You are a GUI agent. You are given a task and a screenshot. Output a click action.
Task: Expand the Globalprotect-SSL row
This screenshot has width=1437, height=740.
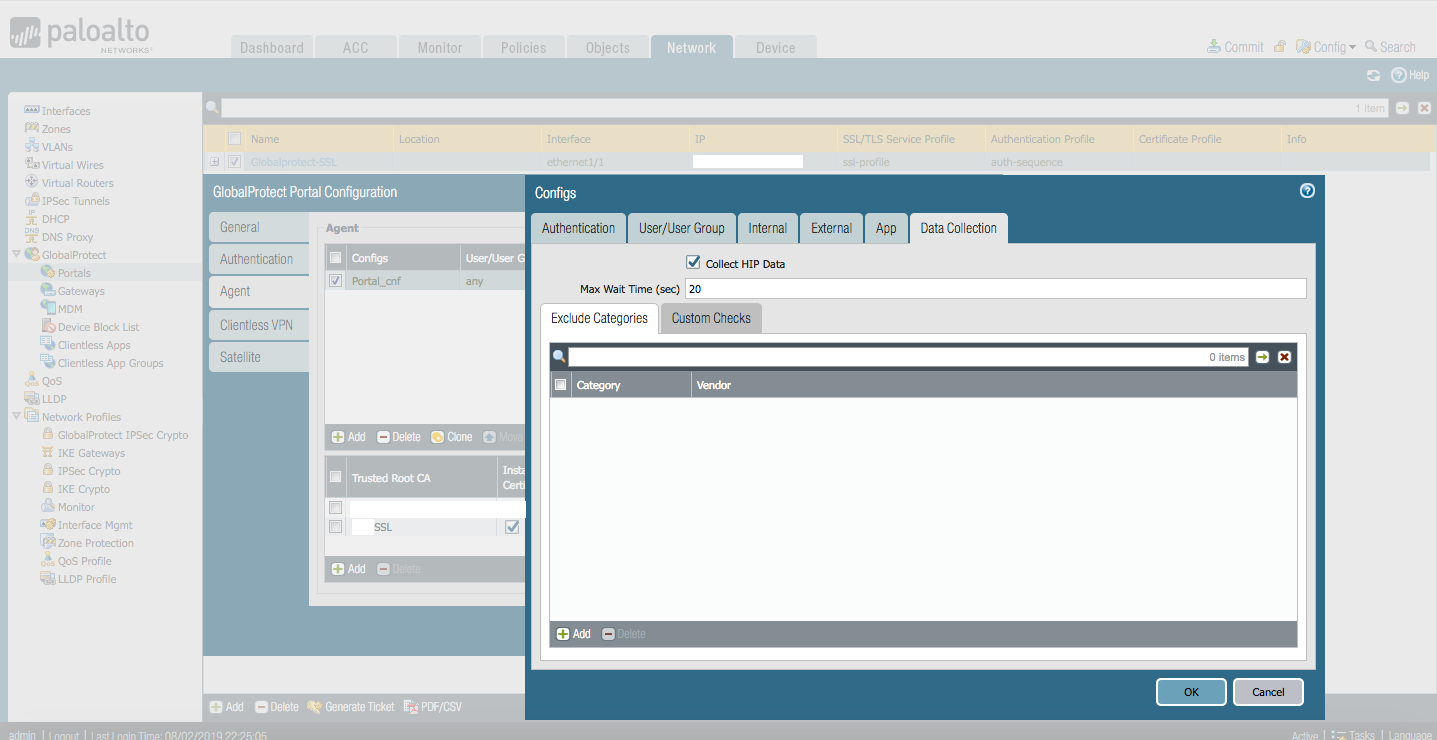(x=214, y=161)
